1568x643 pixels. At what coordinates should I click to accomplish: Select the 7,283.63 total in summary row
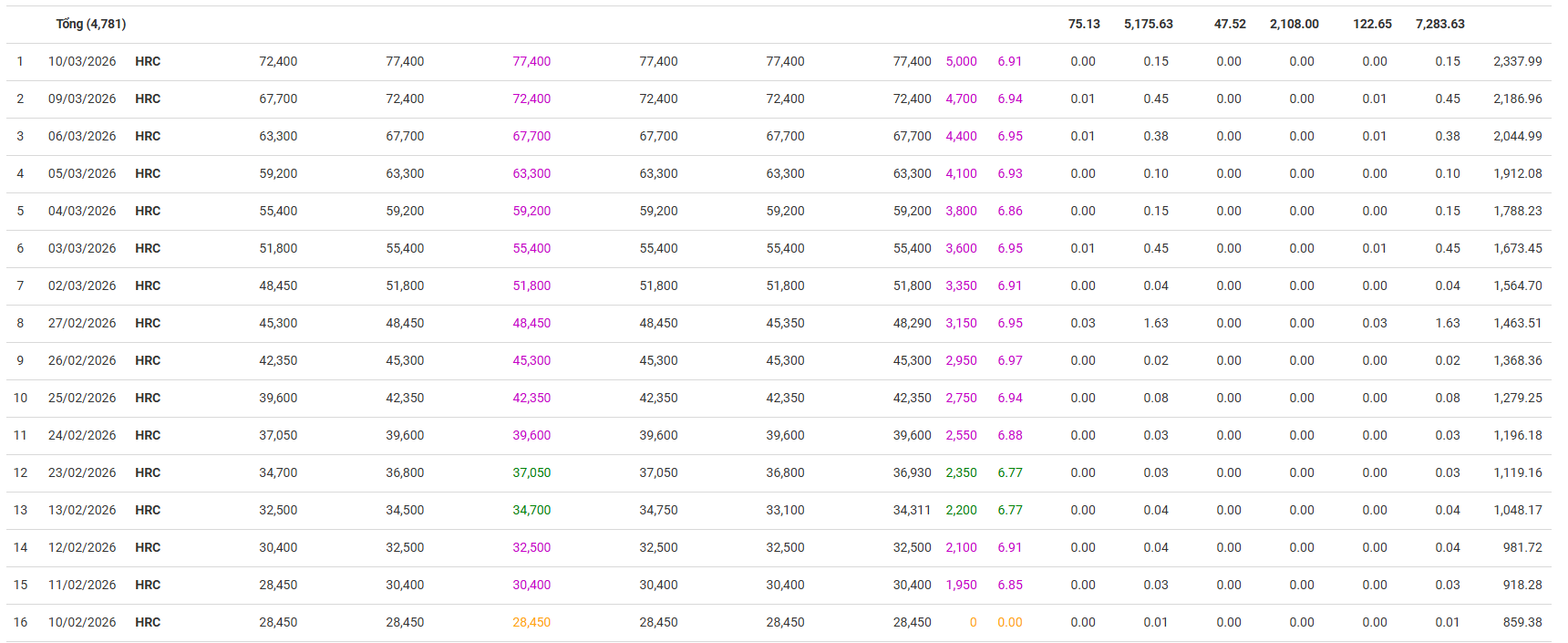point(1439,24)
